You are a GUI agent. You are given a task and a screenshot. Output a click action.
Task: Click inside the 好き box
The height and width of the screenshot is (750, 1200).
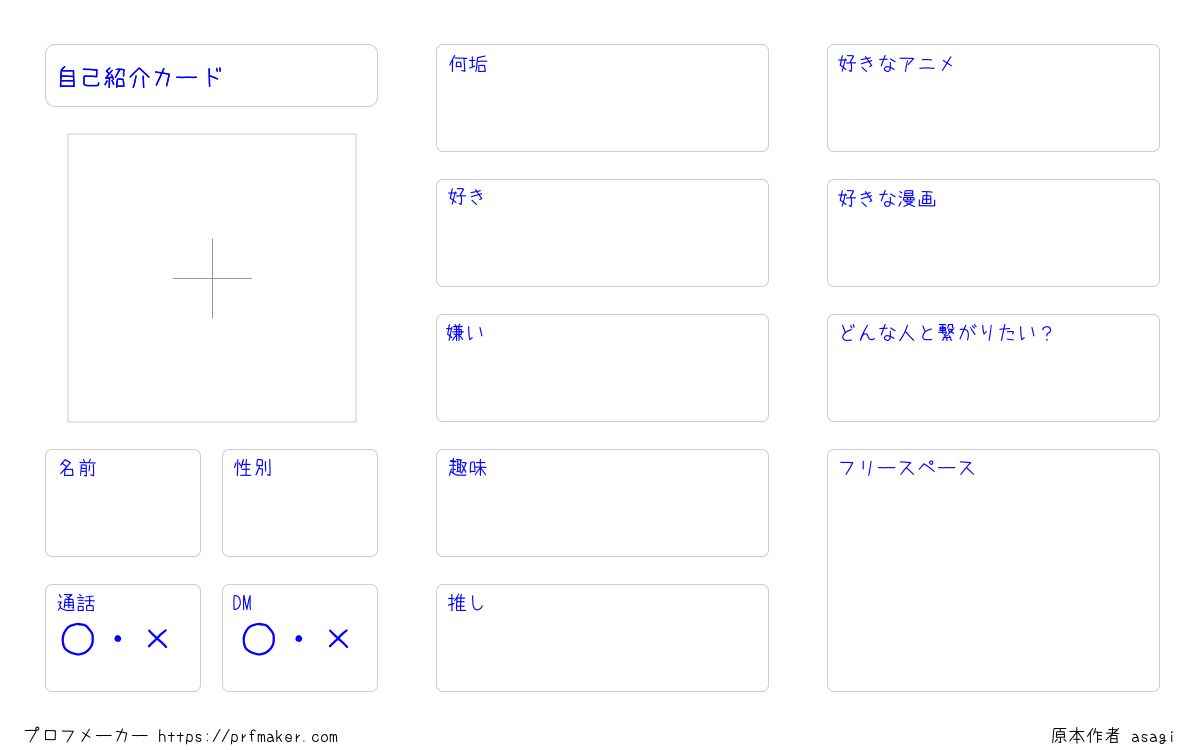(602, 233)
